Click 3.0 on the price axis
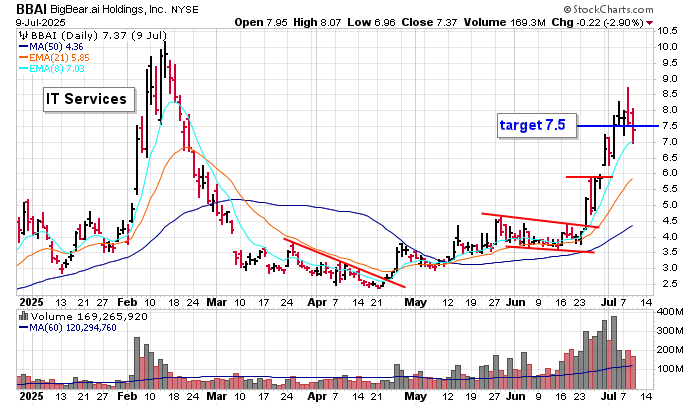This screenshot has height=405, width=700. point(670,268)
